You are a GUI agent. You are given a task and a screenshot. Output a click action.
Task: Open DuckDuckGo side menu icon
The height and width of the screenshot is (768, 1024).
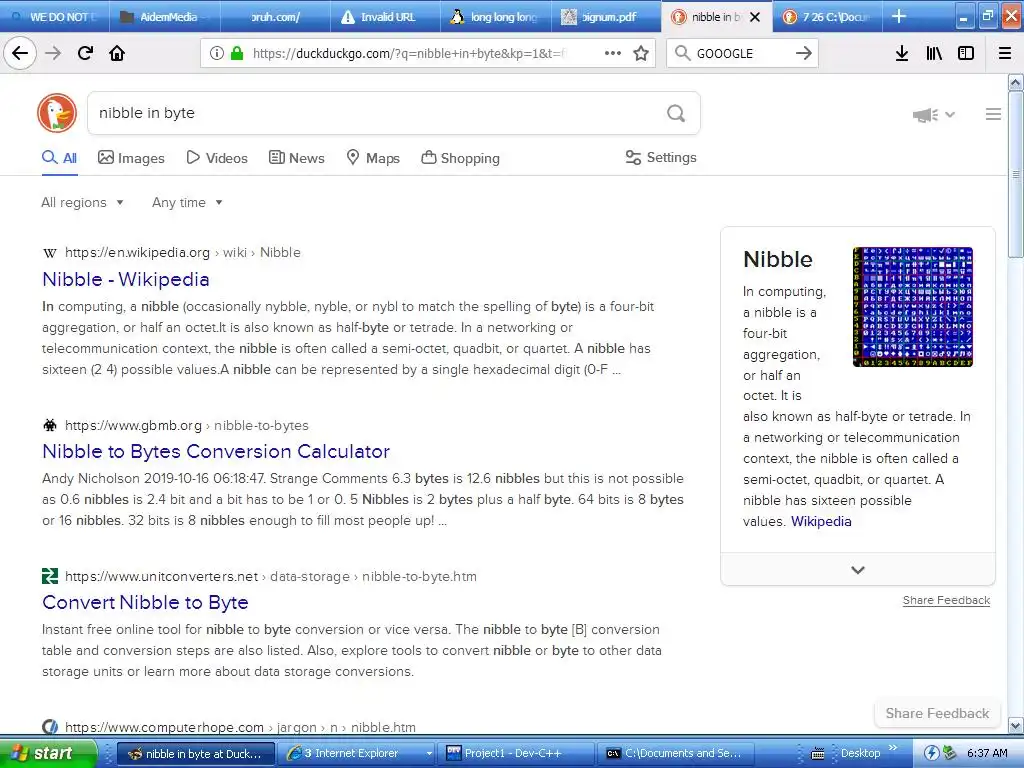tap(993, 114)
